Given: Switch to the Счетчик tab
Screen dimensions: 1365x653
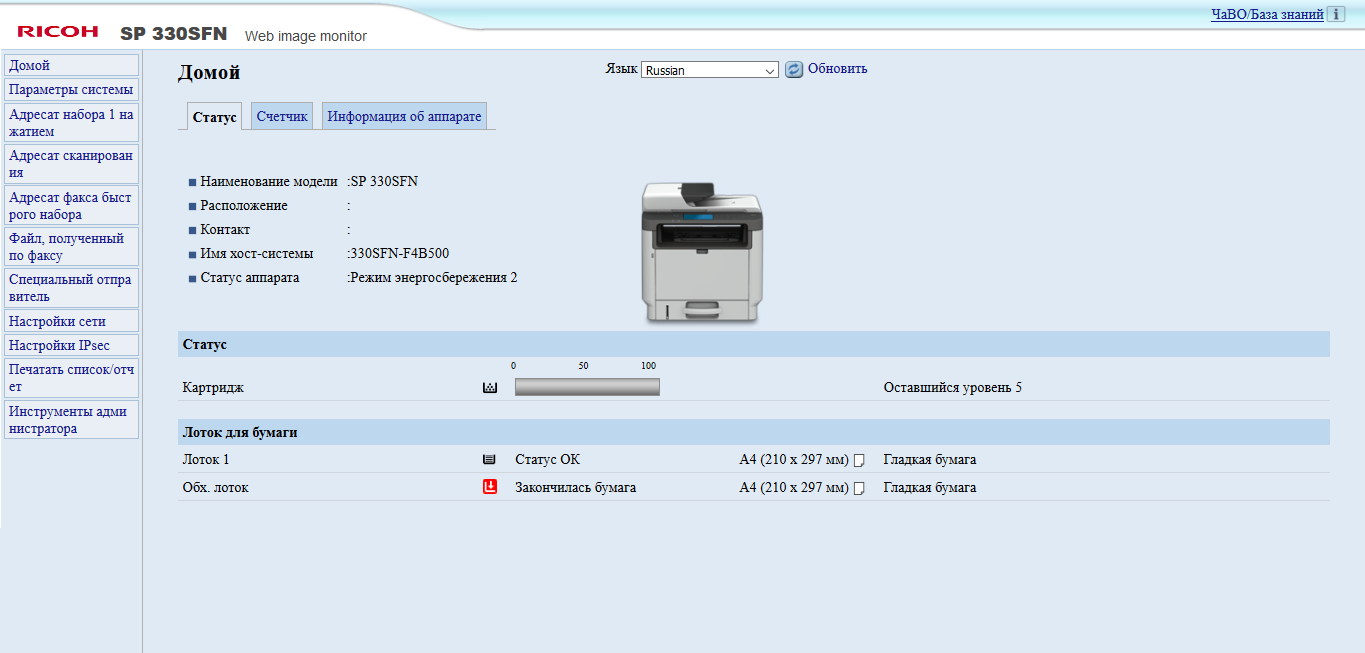Looking at the screenshot, I should [282, 117].
